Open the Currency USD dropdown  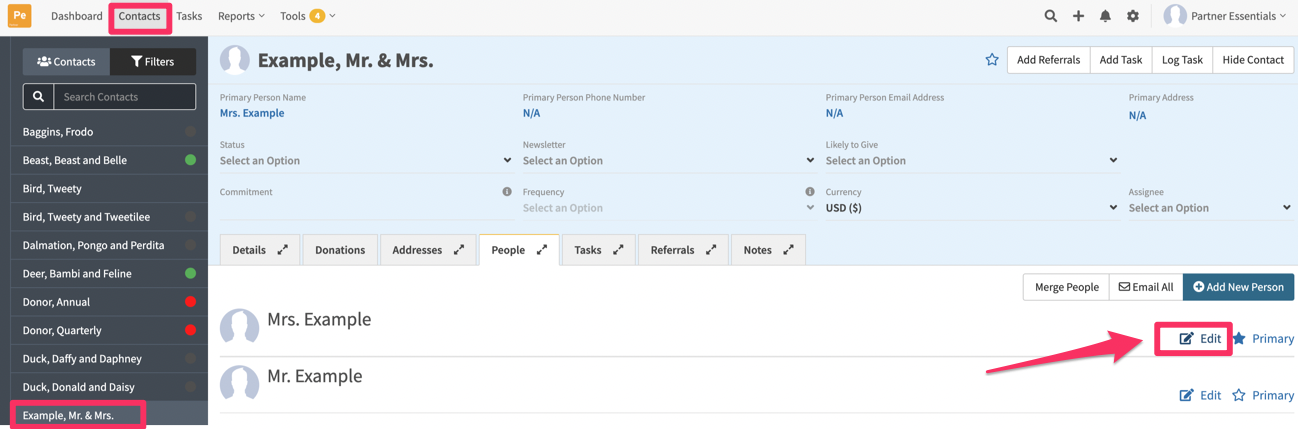pos(972,208)
